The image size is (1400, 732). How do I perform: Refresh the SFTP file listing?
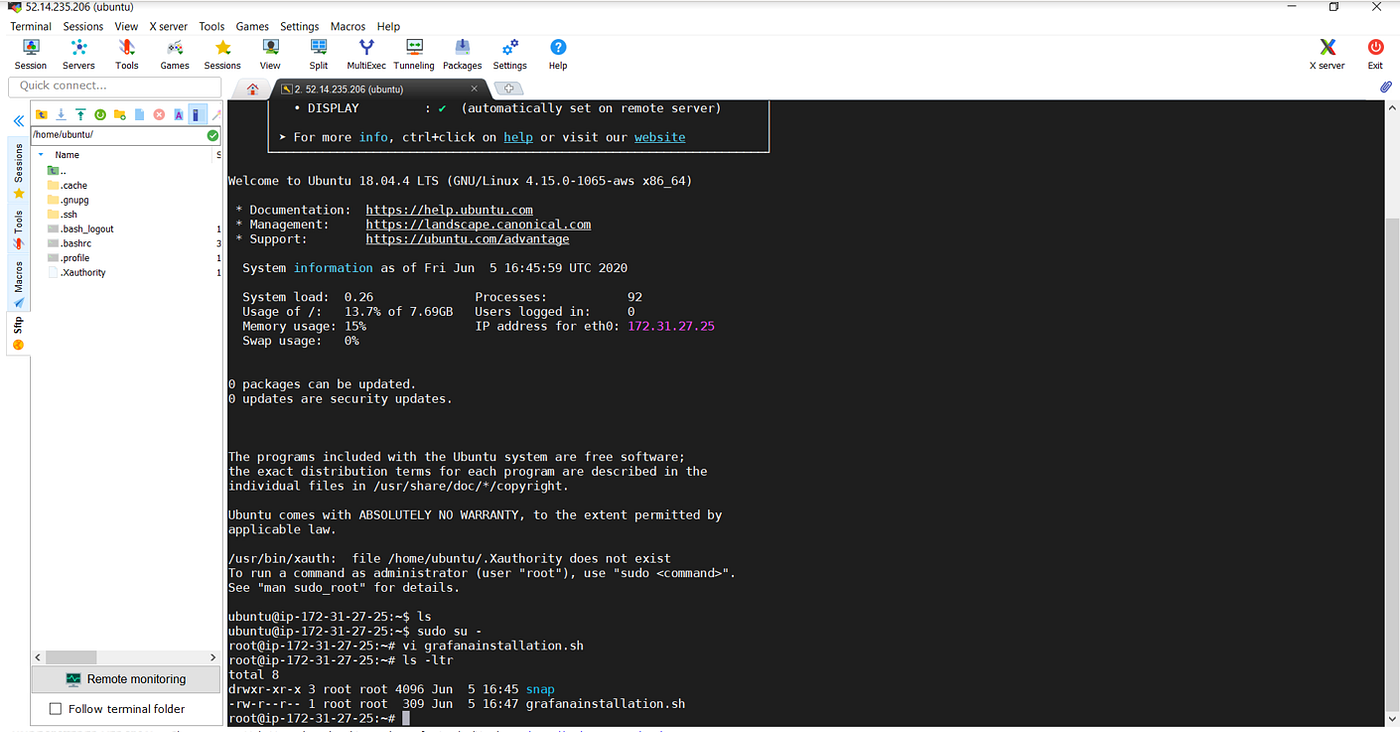[100, 114]
